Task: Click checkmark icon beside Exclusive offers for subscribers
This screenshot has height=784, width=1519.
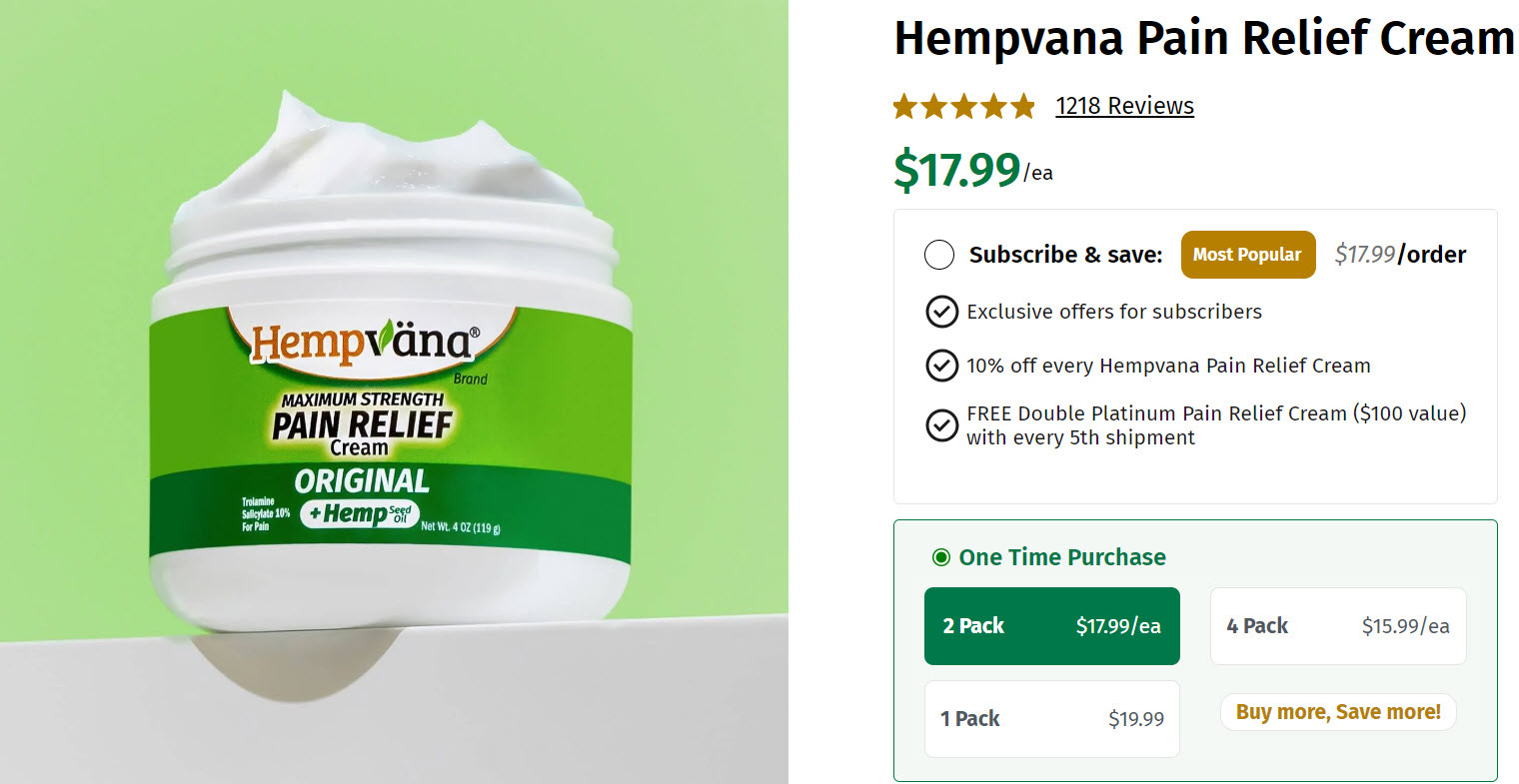Action: (941, 312)
